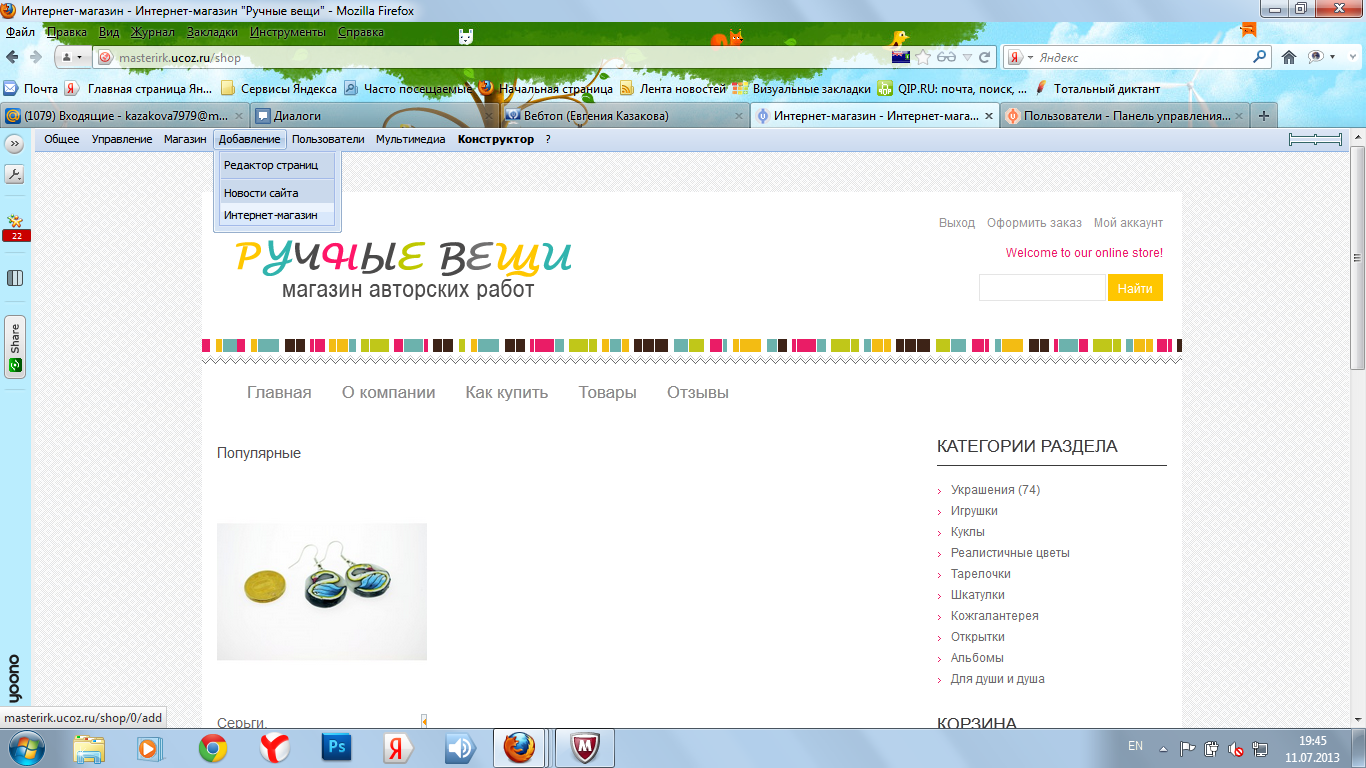1366x768 pixels.
Task: Click the yoono logo in sidebar
Action: point(14,679)
